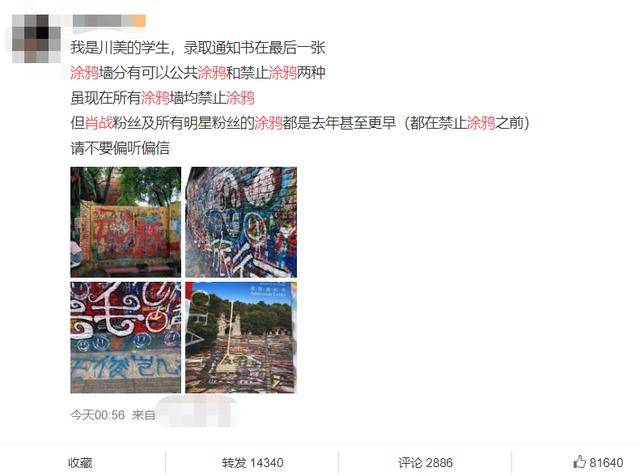Open the yellow graffiti wall photo

pos(126,222)
